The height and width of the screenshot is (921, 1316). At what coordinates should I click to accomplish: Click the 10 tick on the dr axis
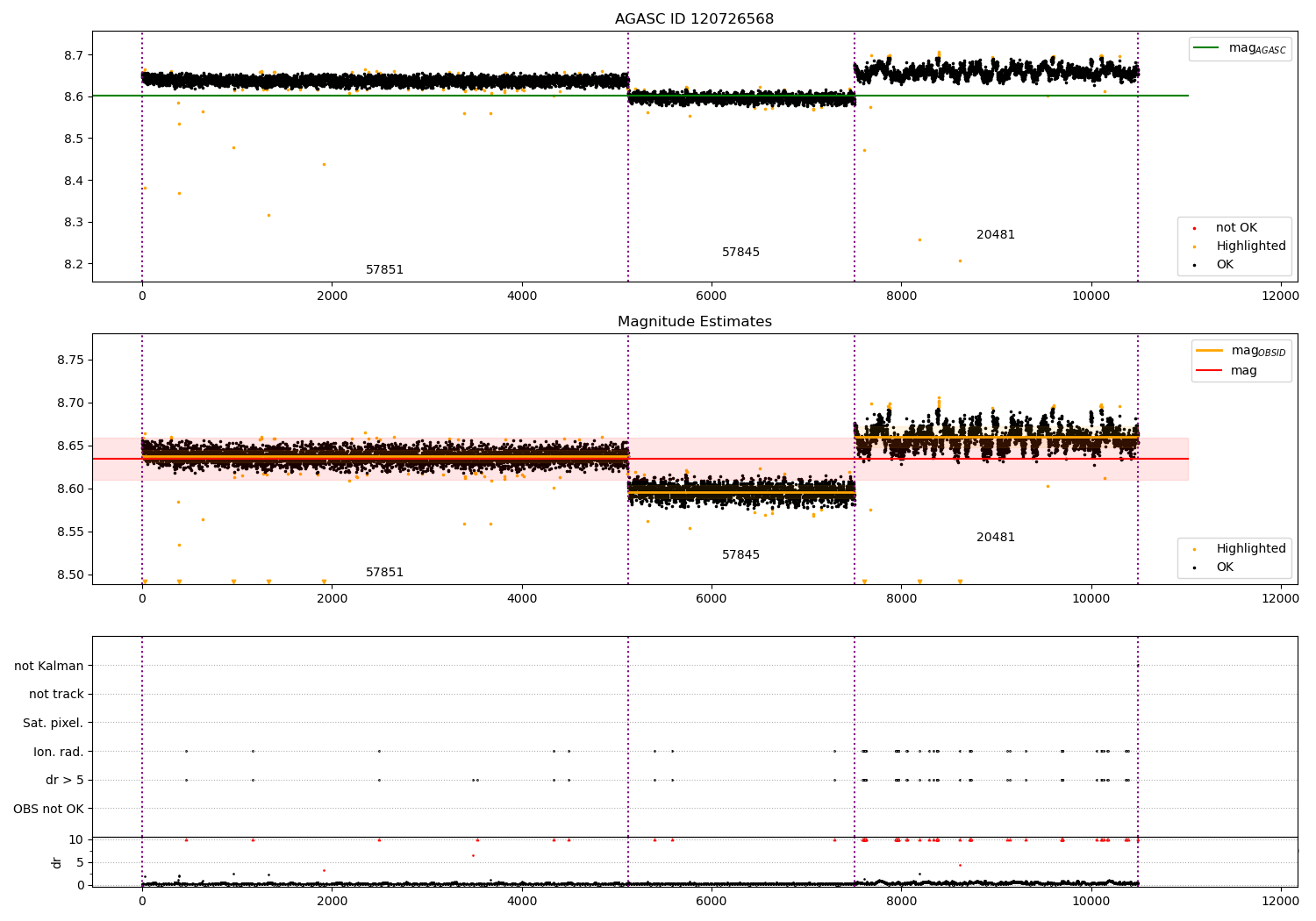click(76, 840)
